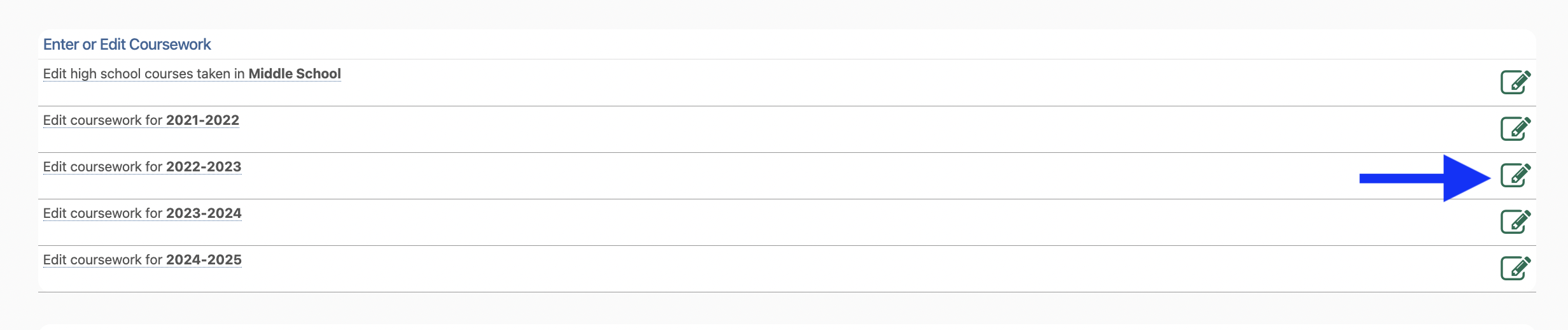Click the arrowhead of the blue arrow

point(1464,178)
